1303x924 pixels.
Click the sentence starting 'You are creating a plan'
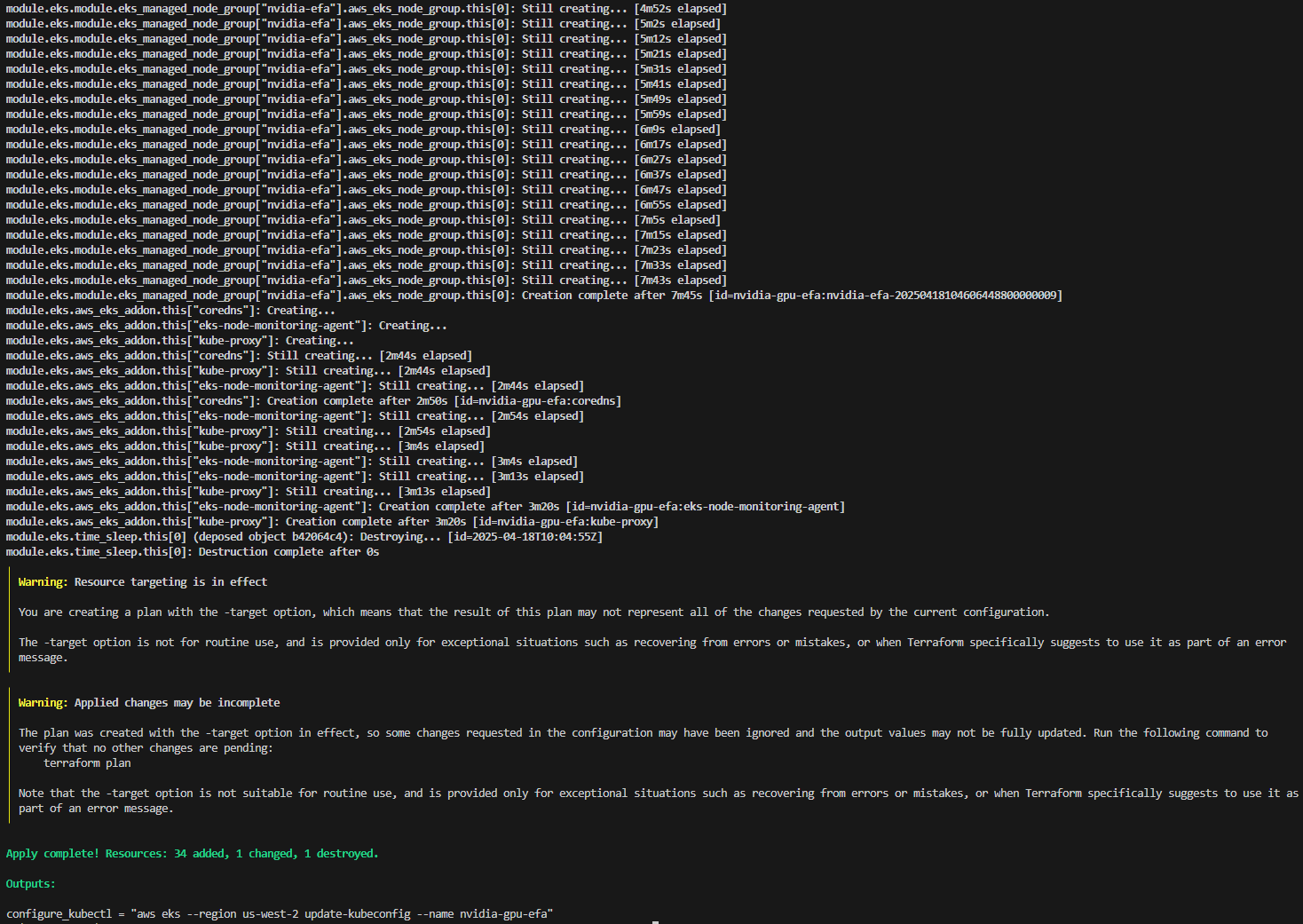point(533,612)
